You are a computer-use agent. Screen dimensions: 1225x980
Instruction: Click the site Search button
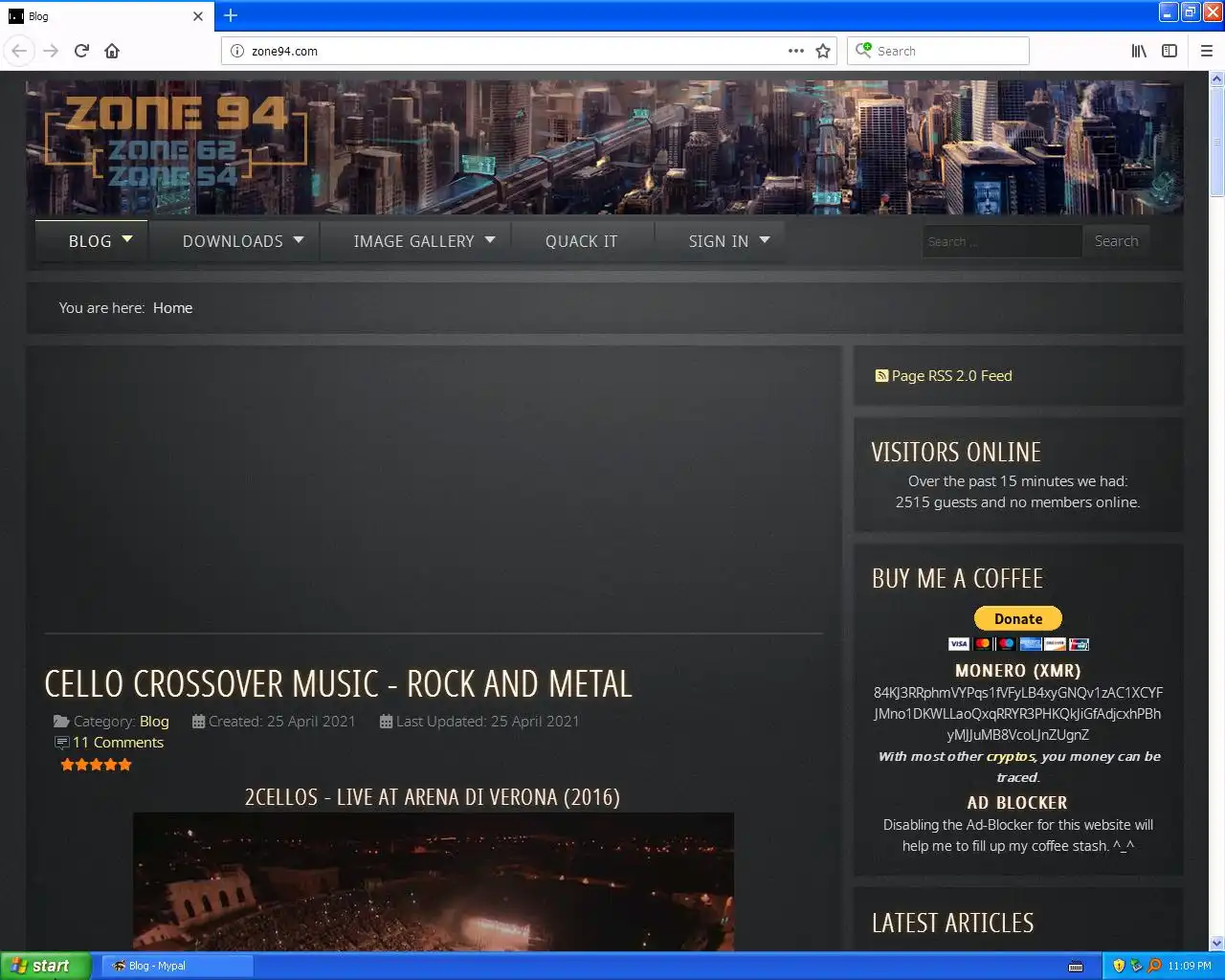tap(1116, 241)
